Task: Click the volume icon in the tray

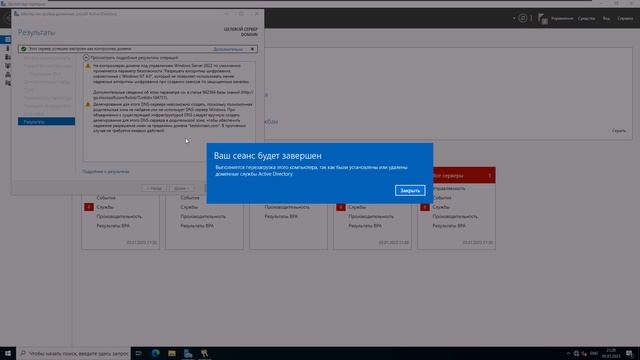Action: pos(584,353)
